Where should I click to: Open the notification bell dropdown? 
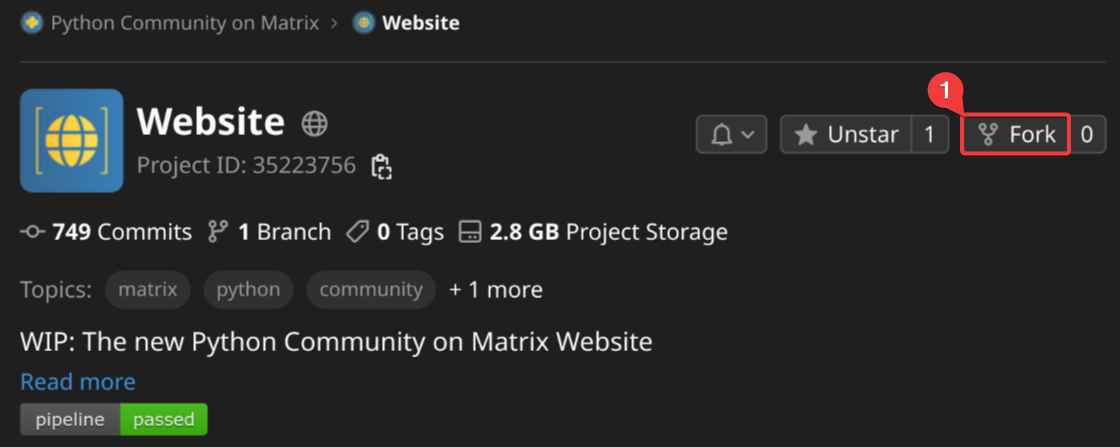coord(732,134)
